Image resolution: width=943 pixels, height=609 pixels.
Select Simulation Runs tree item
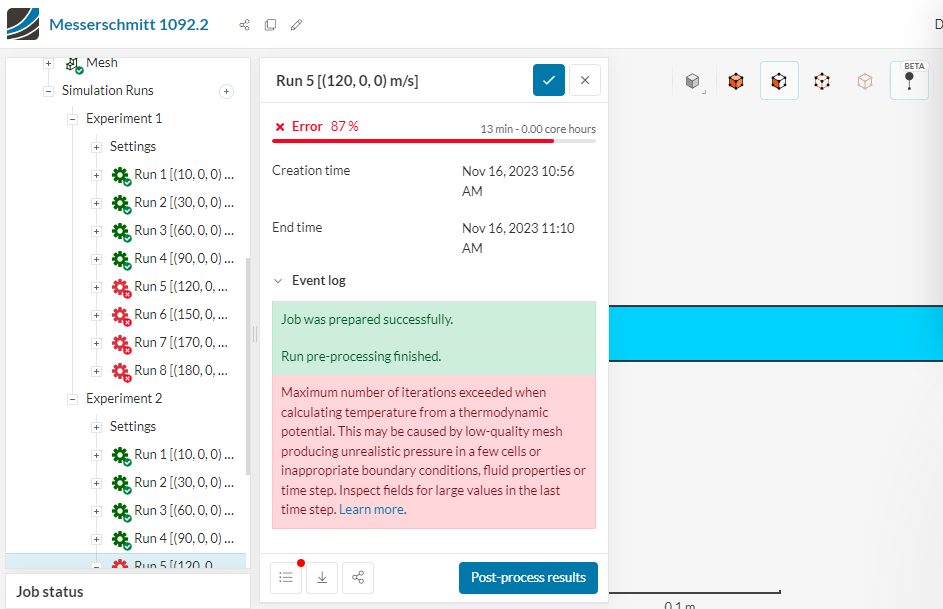(108, 91)
